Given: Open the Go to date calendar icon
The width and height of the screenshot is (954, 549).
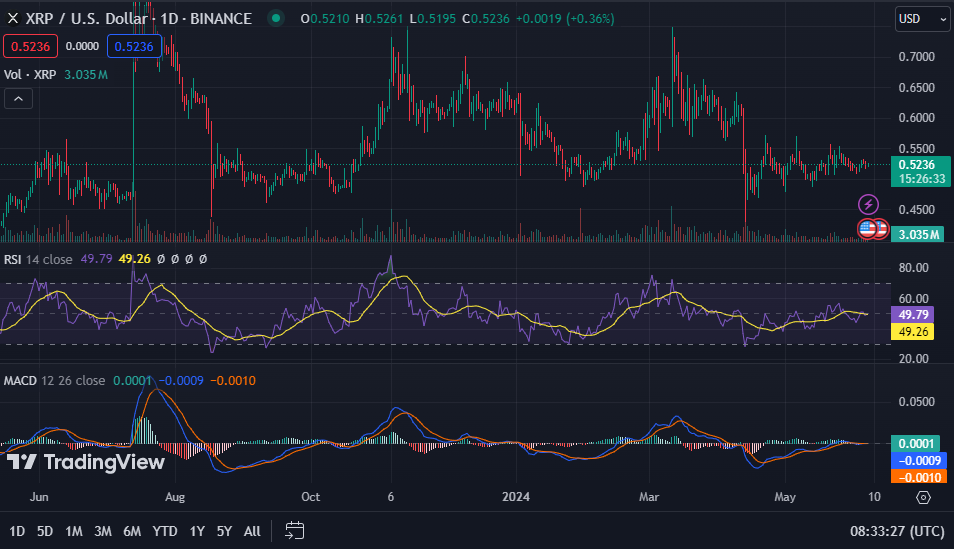Looking at the screenshot, I should tap(294, 530).
